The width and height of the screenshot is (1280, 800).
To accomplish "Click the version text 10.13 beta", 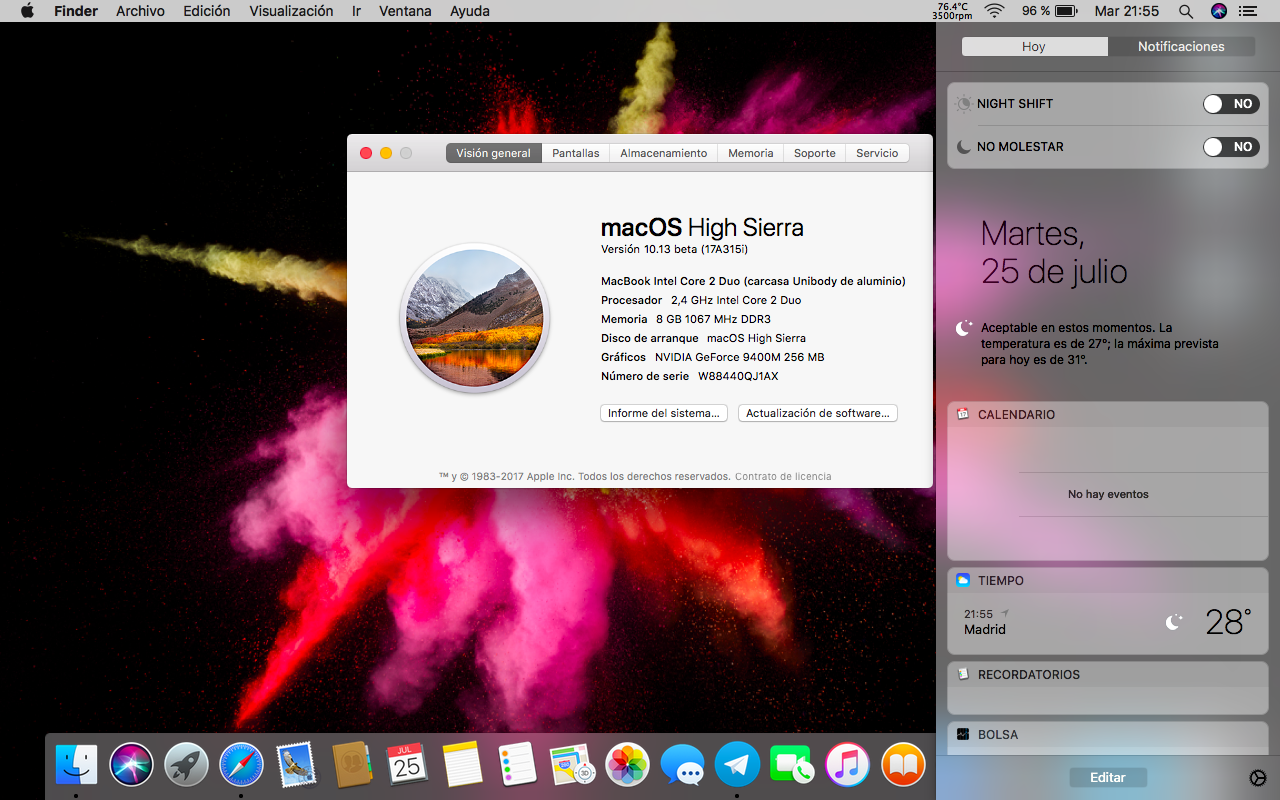I will [x=674, y=249].
